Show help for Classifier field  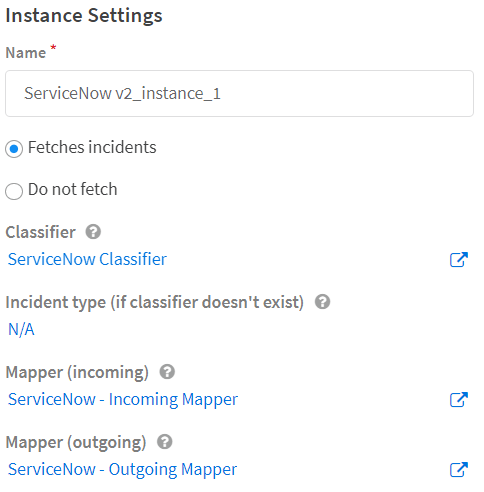[x=93, y=232]
